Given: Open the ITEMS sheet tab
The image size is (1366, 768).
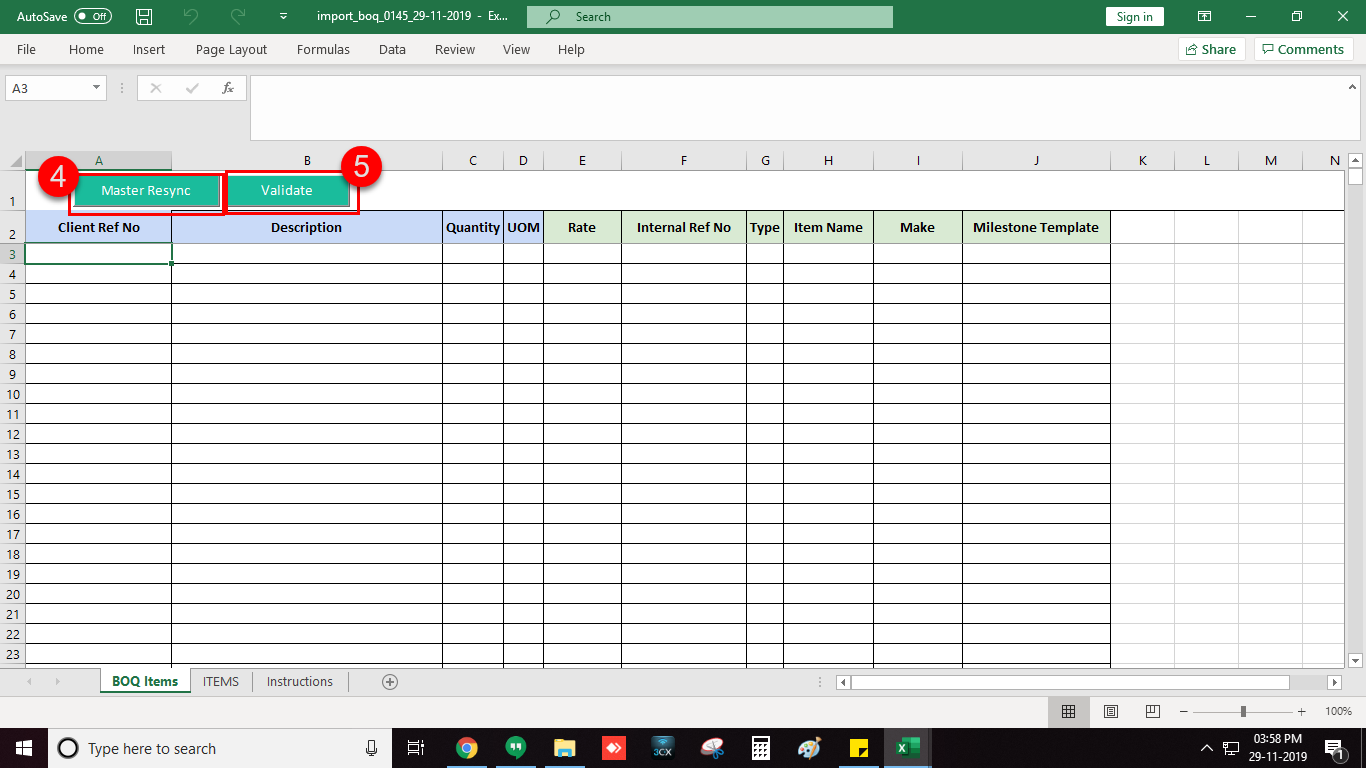Looking at the screenshot, I should [220, 681].
